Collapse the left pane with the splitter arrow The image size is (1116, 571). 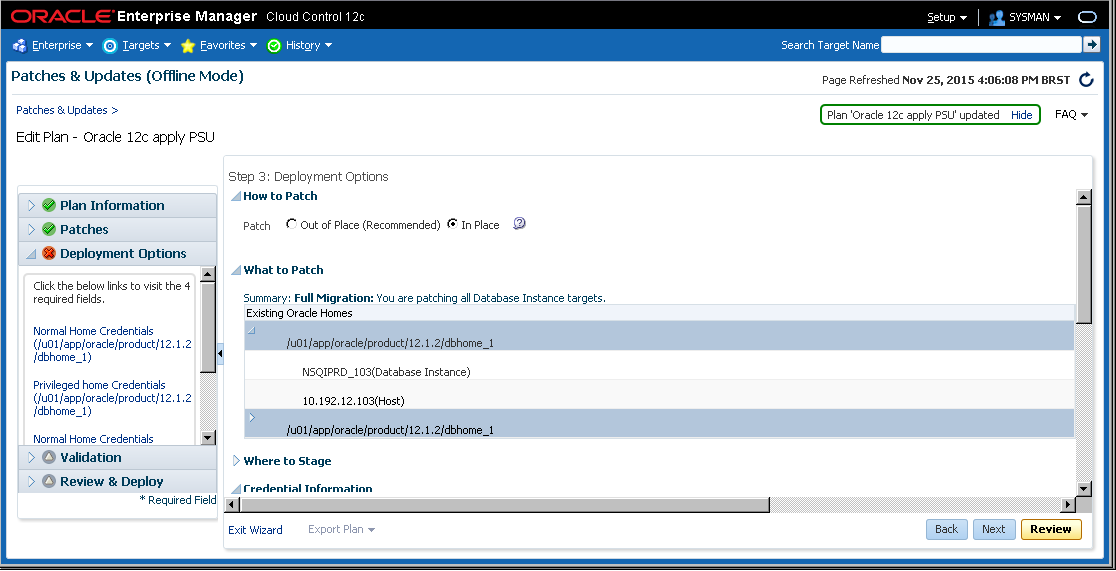pos(220,353)
